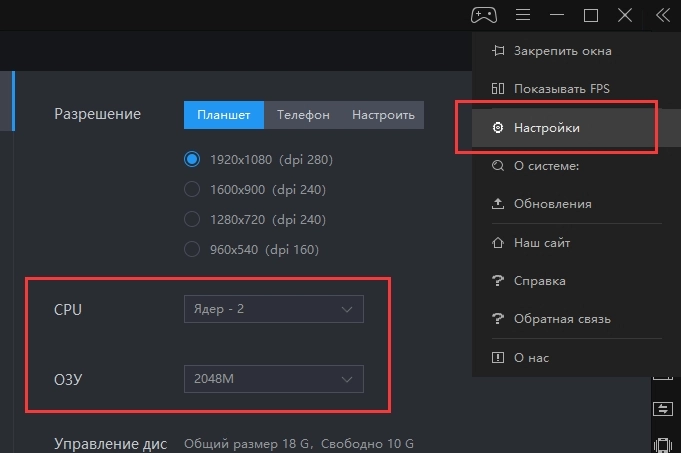Expand the CPU Ядер - 2 dropdown
681x453 pixels.
274,309
